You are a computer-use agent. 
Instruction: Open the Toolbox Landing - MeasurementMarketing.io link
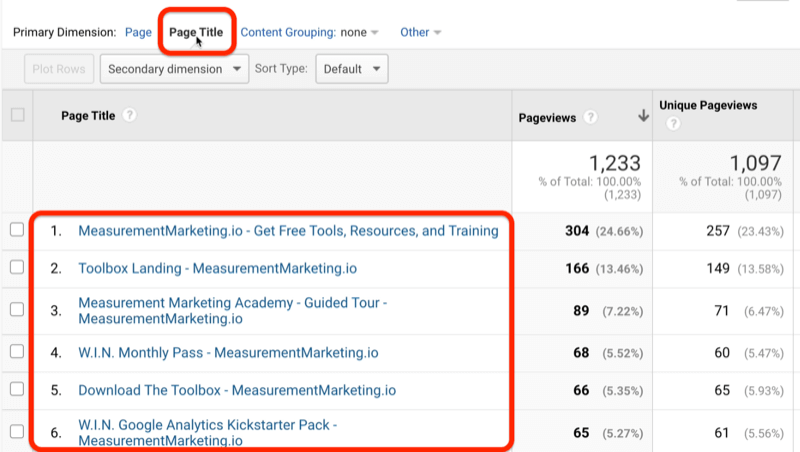[x=217, y=268]
